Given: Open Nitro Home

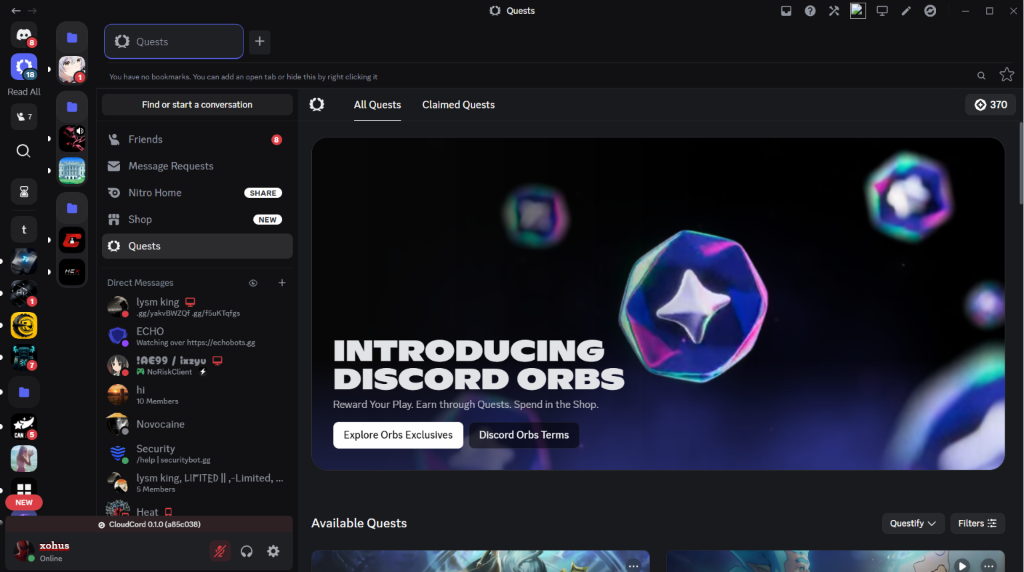Looking at the screenshot, I should point(197,193).
